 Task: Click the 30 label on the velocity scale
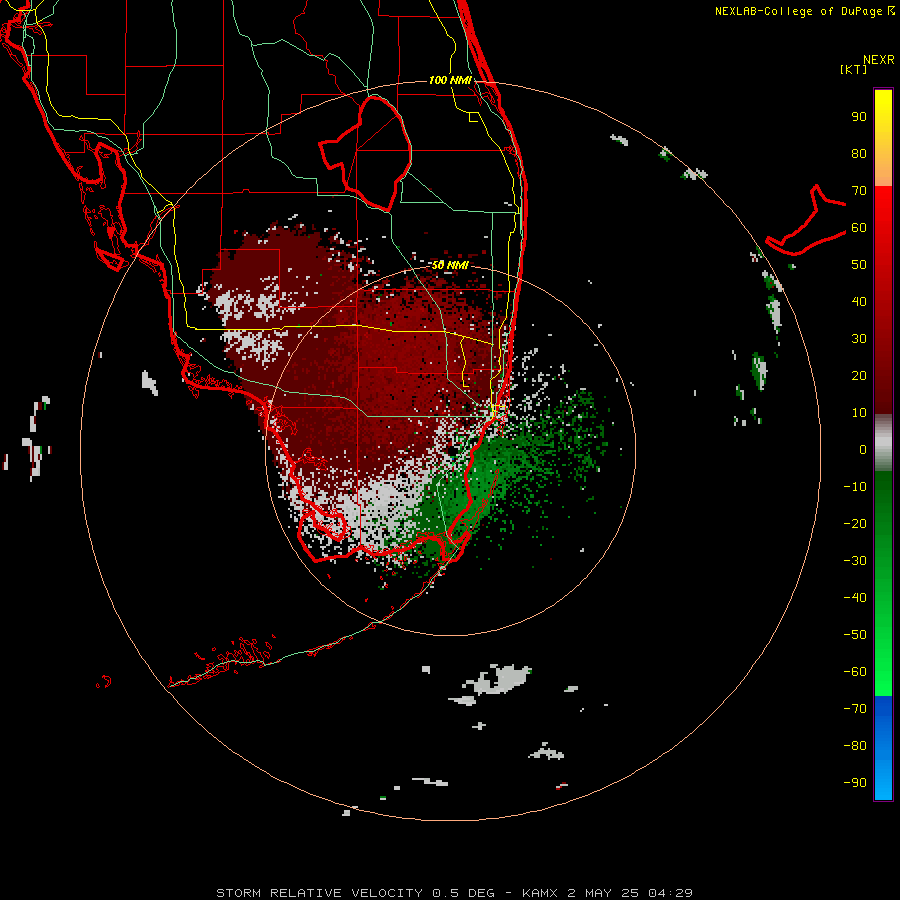(859, 339)
